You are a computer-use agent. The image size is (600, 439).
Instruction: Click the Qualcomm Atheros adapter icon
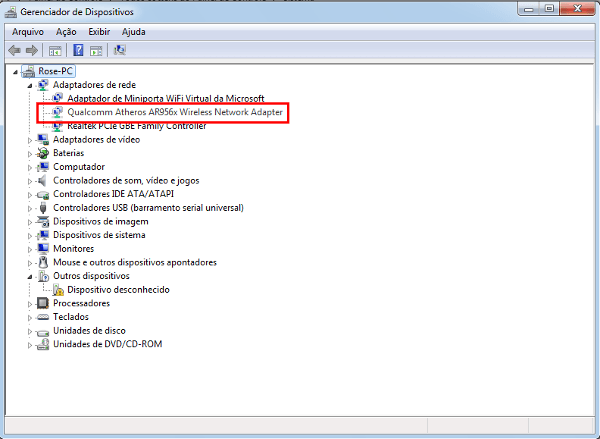[57, 112]
